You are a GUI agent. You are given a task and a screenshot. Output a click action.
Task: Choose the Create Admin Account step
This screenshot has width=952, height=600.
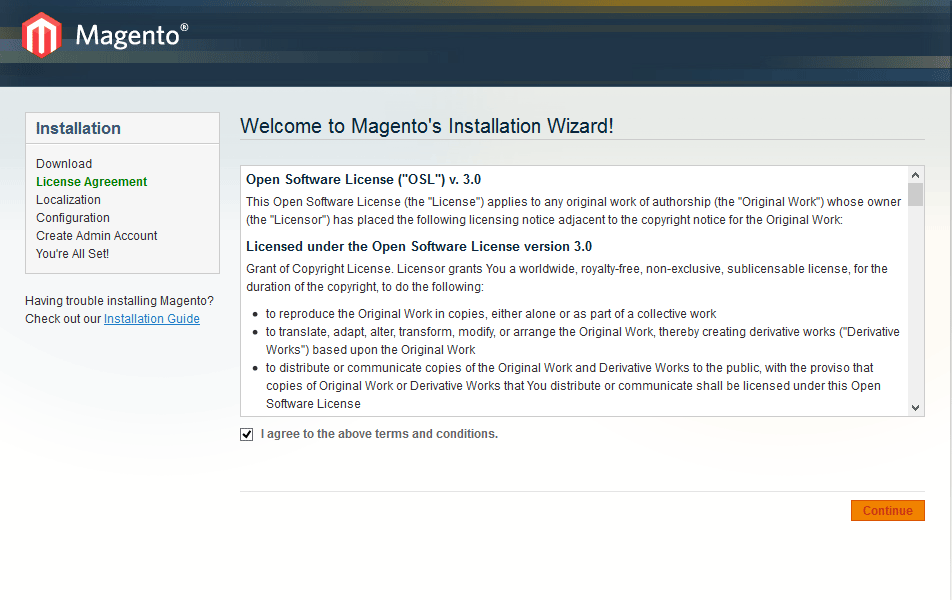click(x=97, y=236)
